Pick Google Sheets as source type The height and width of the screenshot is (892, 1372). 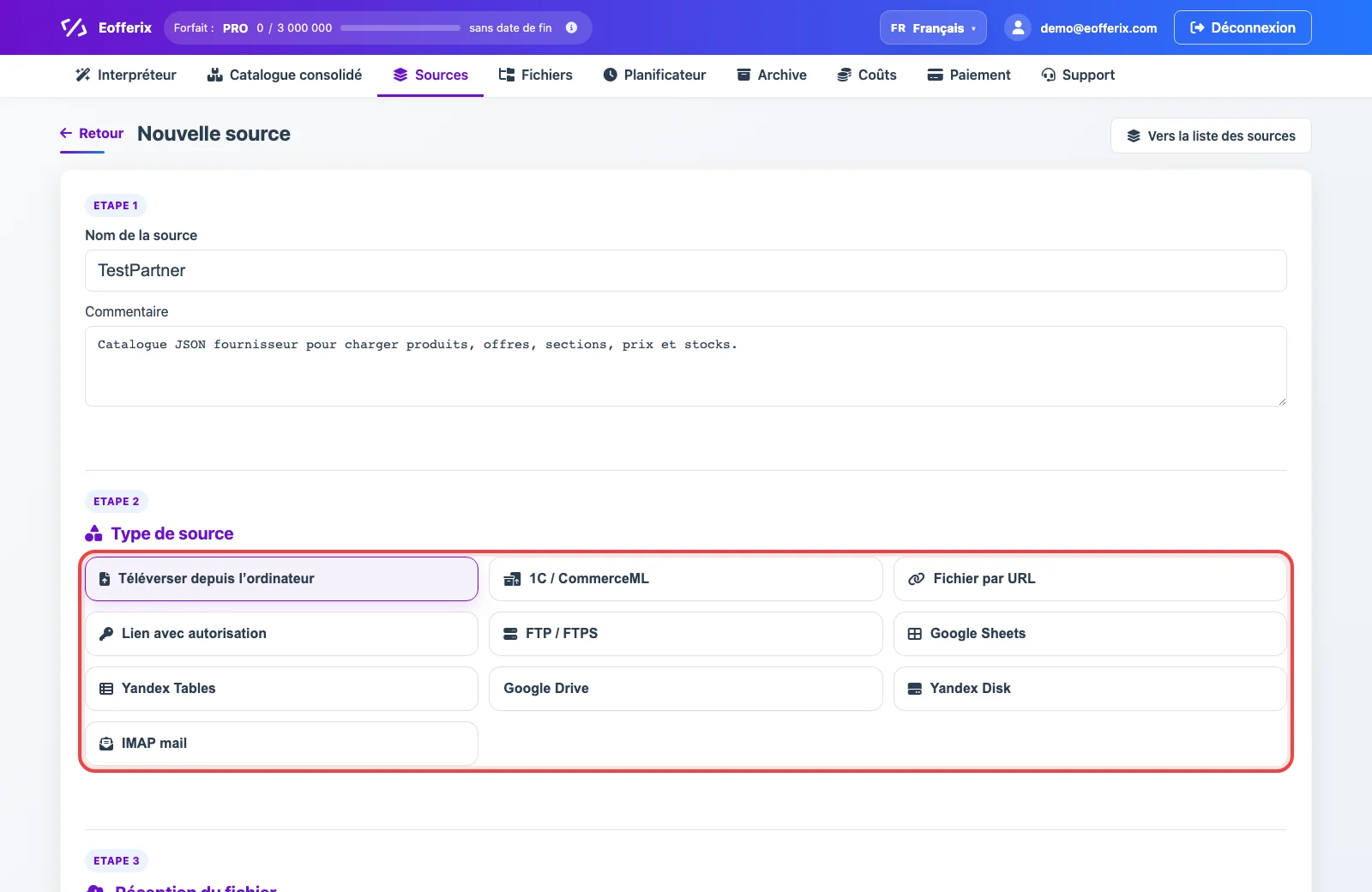pyautogui.click(x=1090, y=634)
